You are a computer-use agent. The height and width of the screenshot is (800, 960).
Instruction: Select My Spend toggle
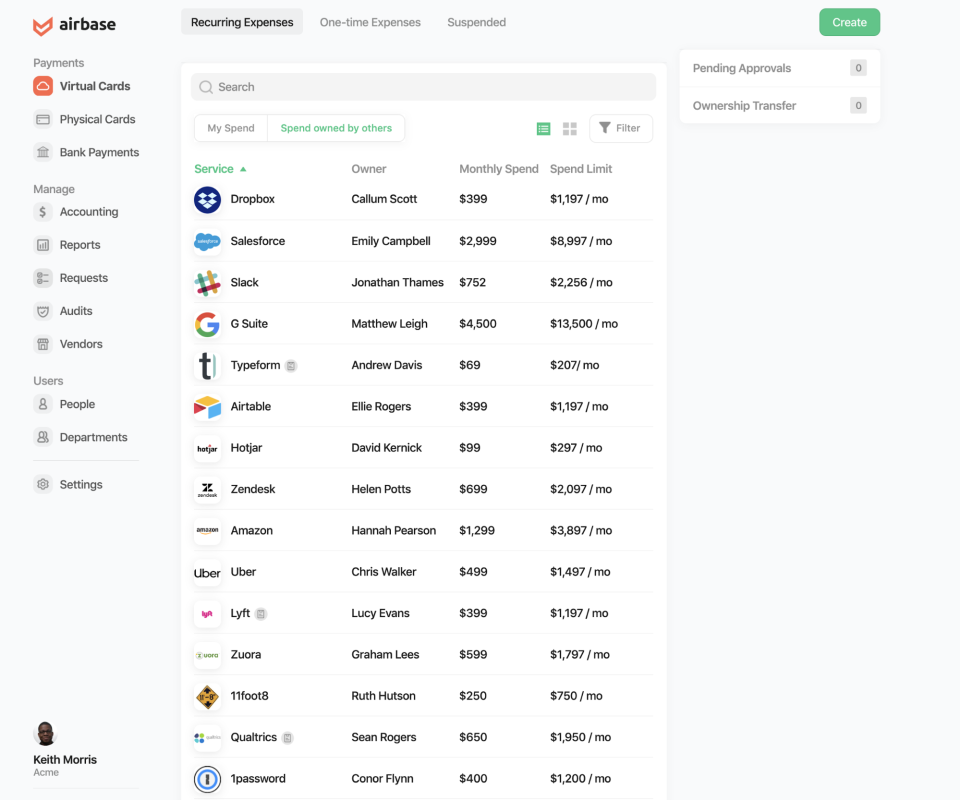[231, 129]
